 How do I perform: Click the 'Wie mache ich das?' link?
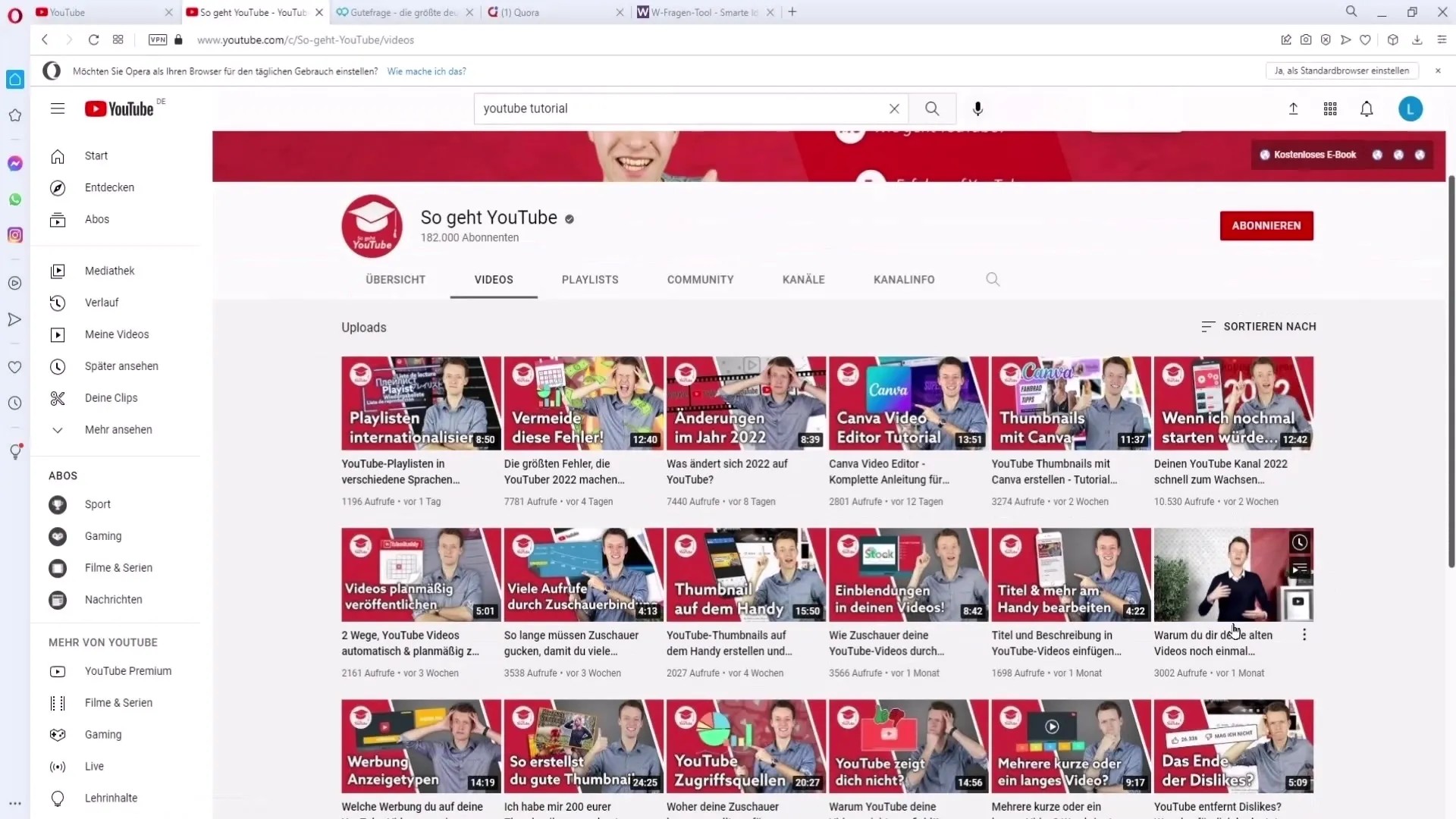[426, 71]
